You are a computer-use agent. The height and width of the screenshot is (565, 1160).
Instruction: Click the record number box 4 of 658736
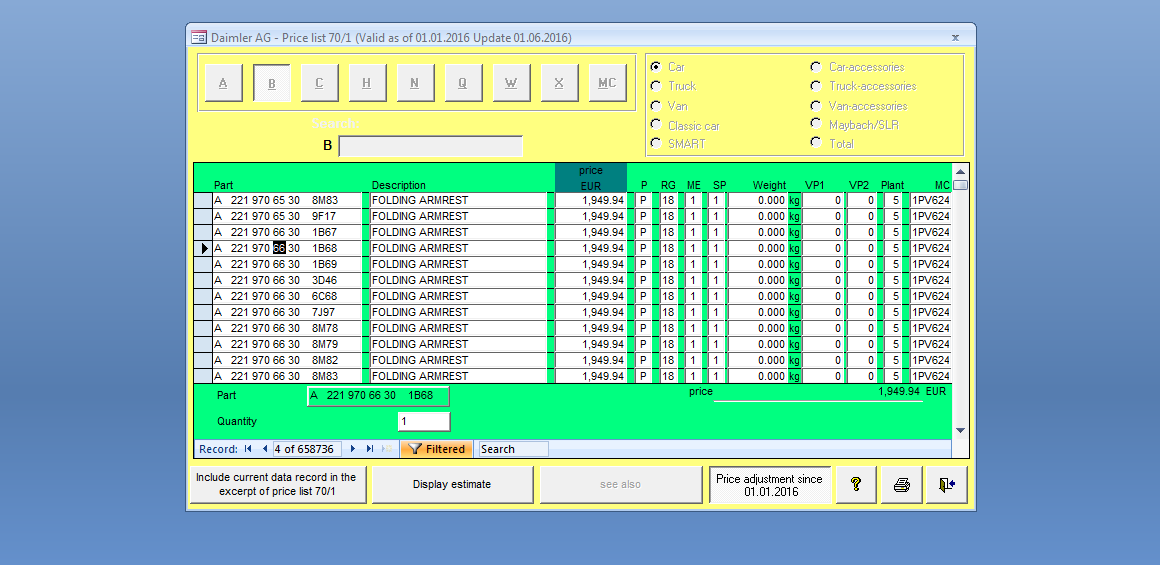pos(307,449)
